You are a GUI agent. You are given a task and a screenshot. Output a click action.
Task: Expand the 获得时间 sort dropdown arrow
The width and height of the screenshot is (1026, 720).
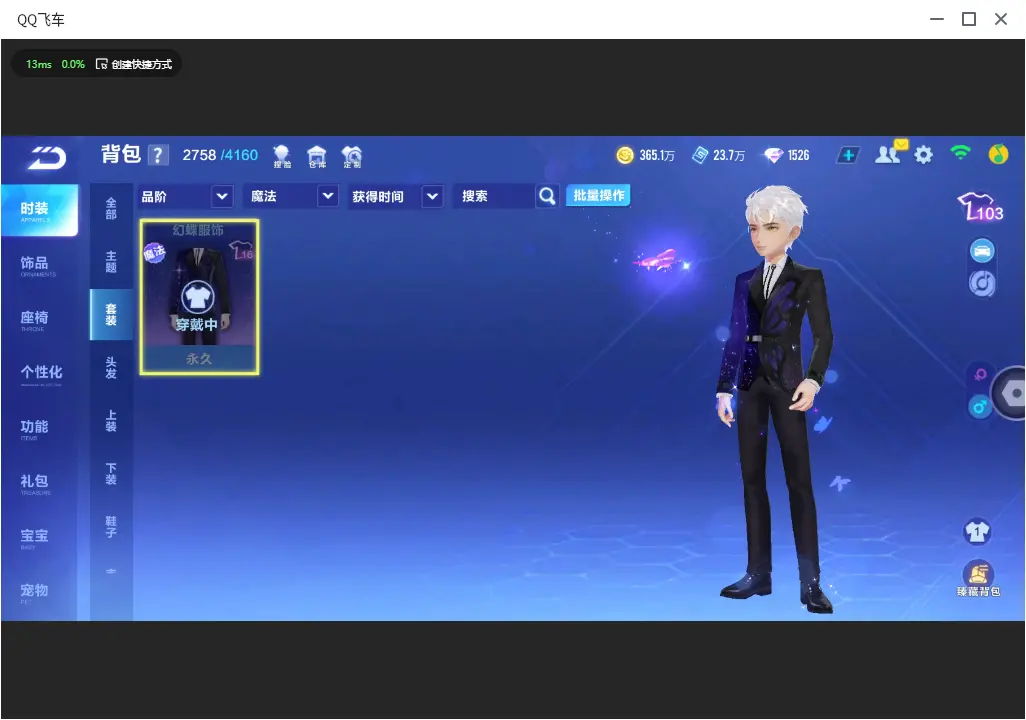point(433,196)
